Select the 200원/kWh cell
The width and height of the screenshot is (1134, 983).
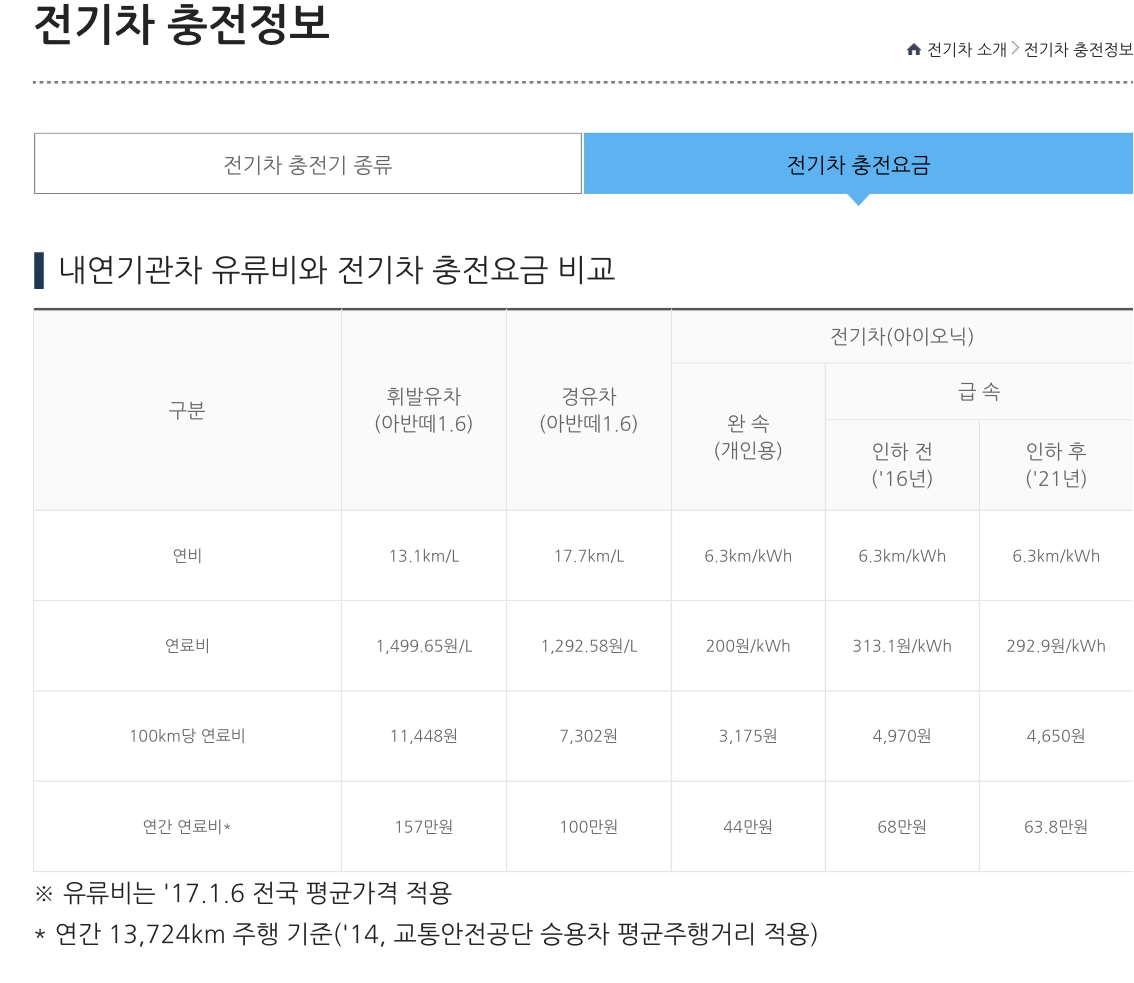pyautogui.click(x=749, y=646)
